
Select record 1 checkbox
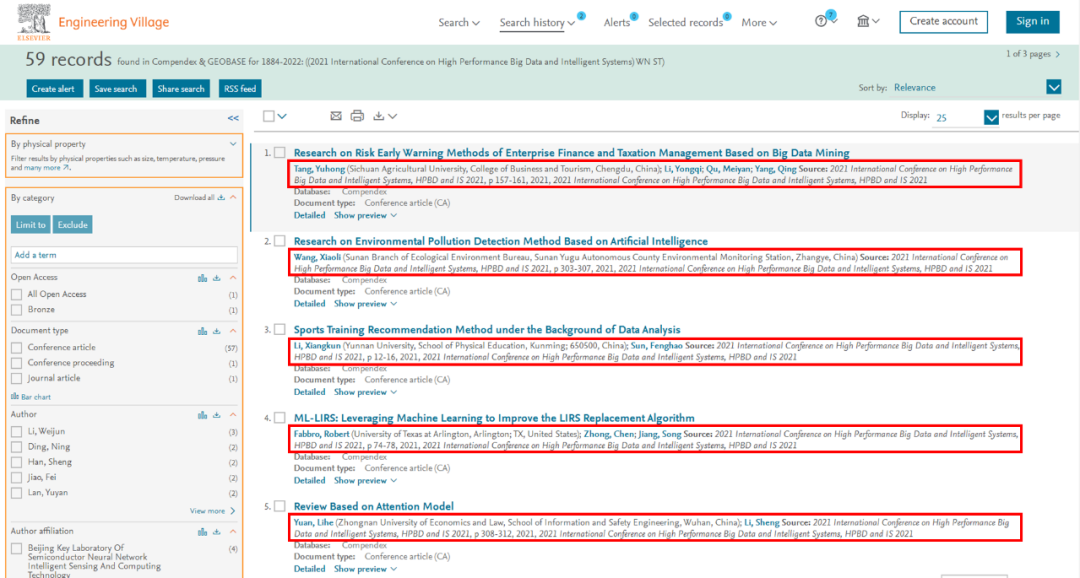[280, 152]
